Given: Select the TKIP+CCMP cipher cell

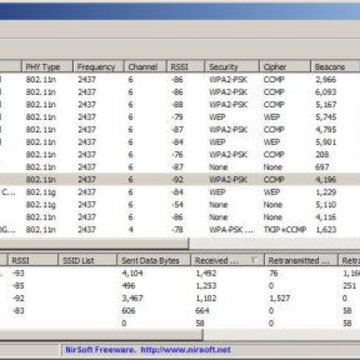Looking at the screenshot, I should point(285,230).
